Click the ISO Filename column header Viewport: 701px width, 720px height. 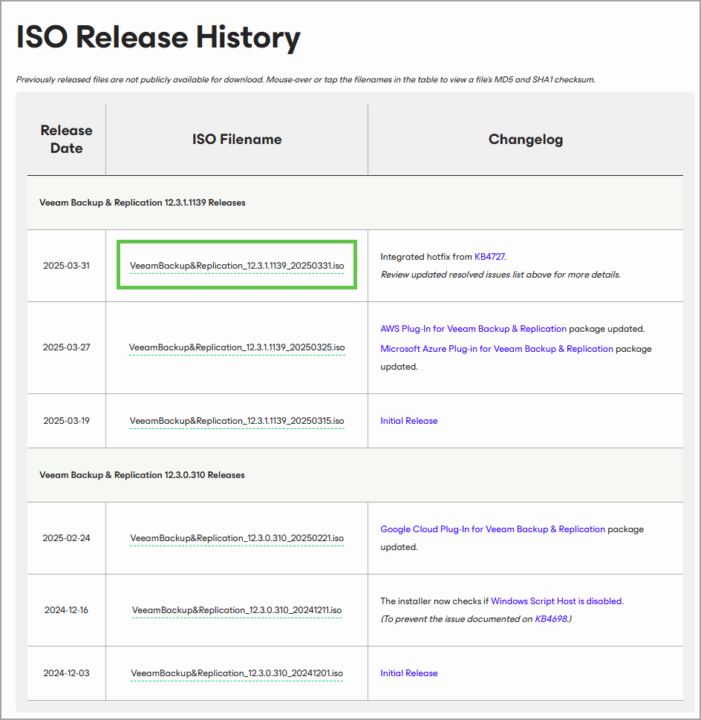point(237,139)
